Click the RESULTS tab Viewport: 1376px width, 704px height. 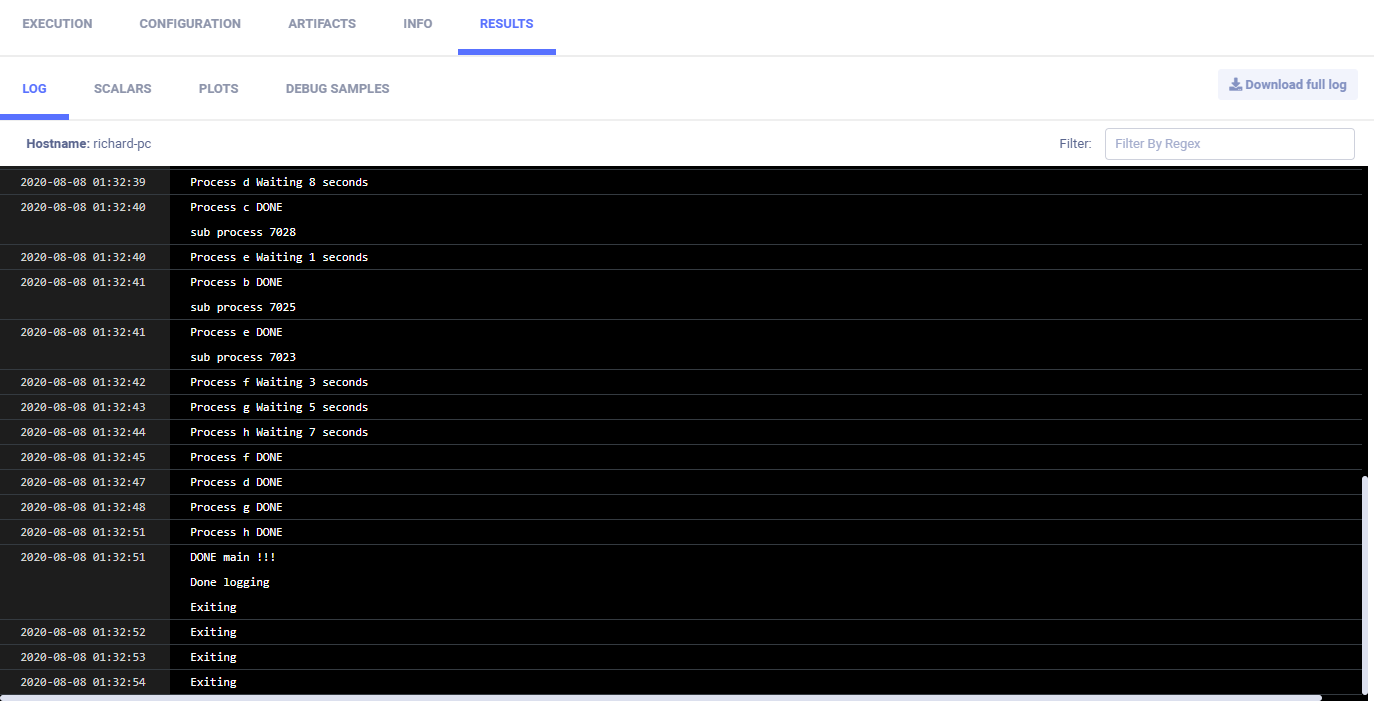click(506, 24)
